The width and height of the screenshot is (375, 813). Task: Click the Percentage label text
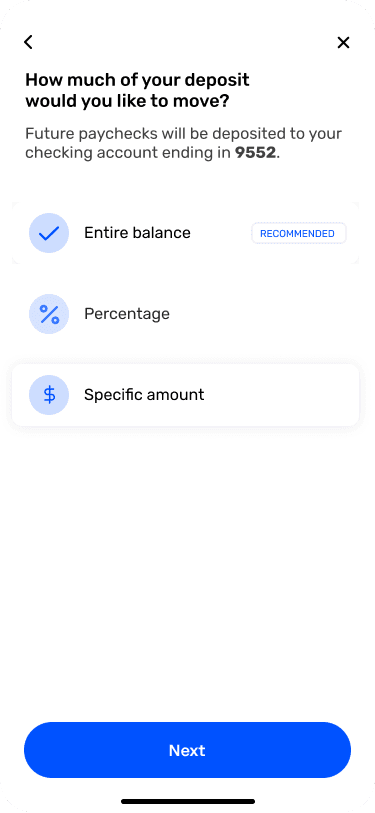[127, 314]
